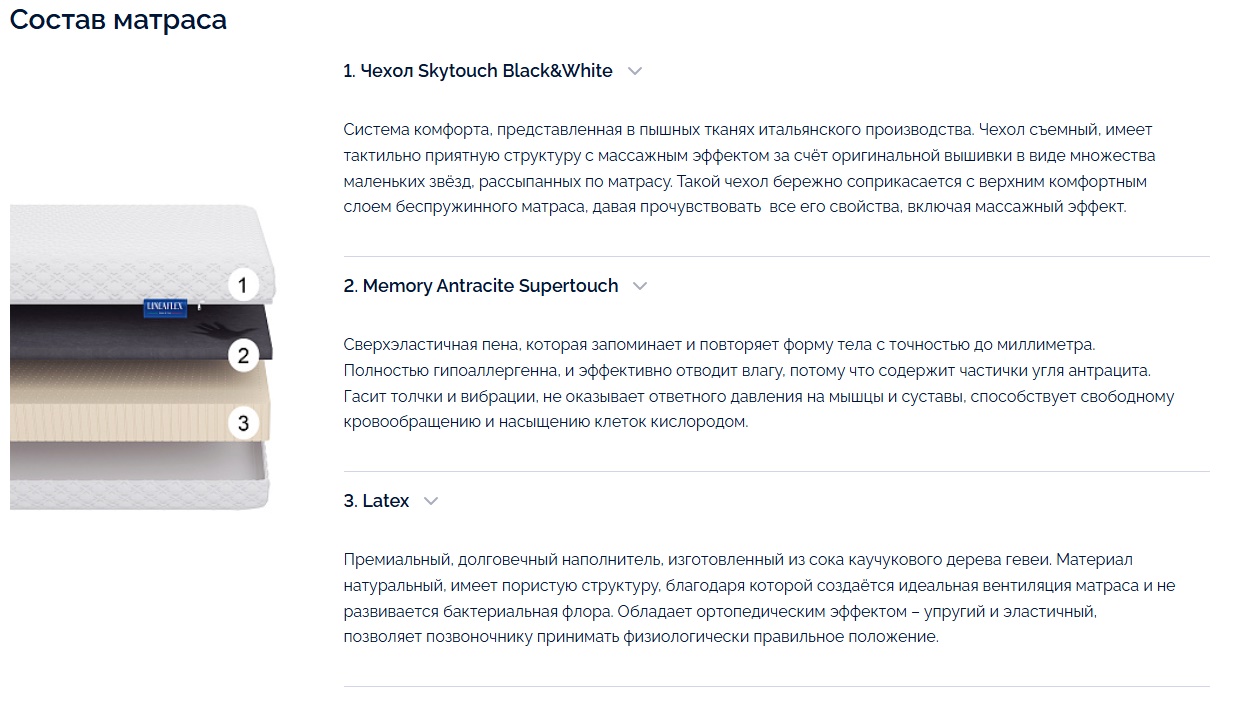
Task: Click the 'Состав матраса' page heading
Action: [x=118, y=19]
